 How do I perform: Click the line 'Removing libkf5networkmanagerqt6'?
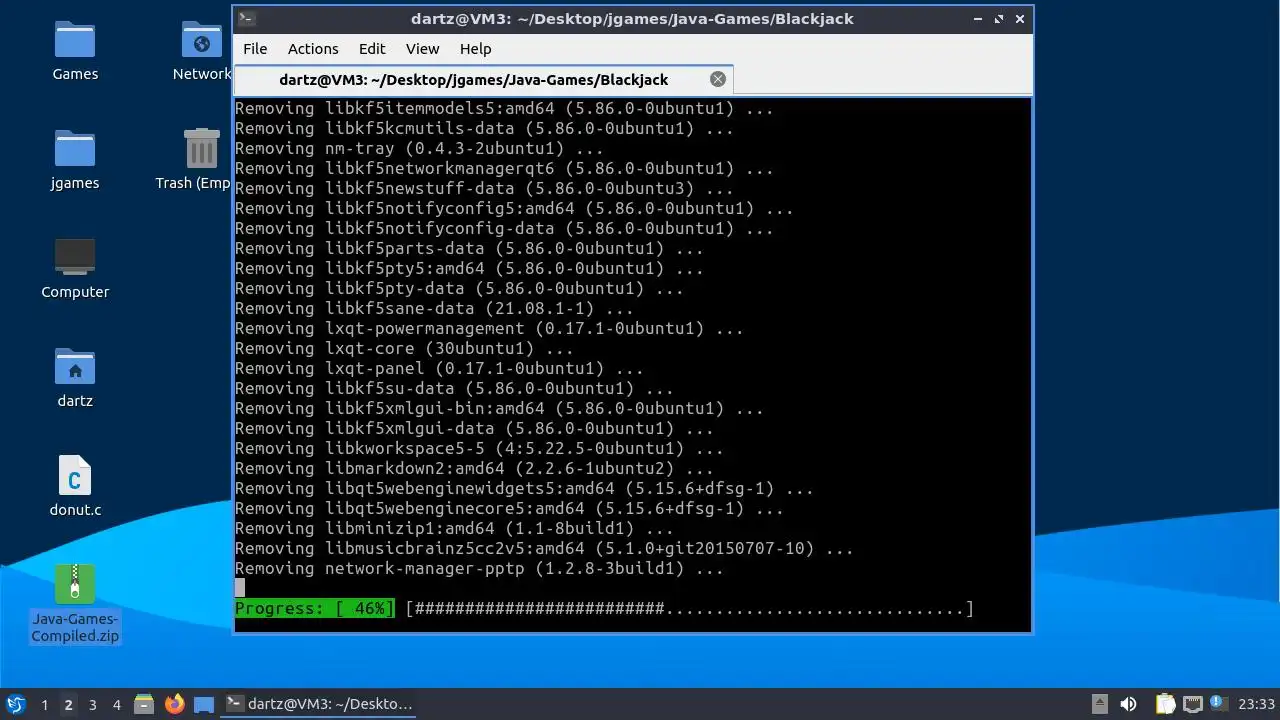click(x=504, y=168)
